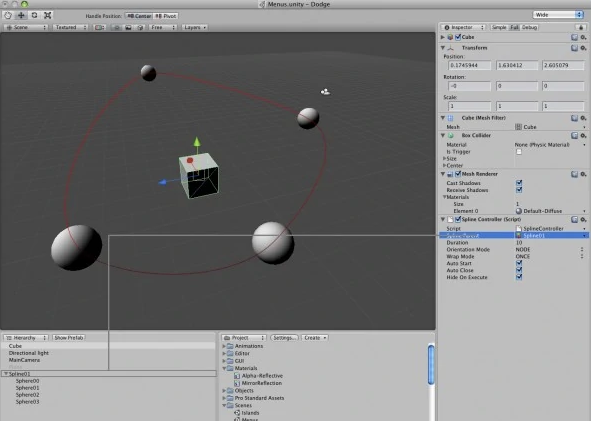The width and height of the screenshot is (591, 421).
Task: Click the Project Settings button
Action: [x=285, y=338]
